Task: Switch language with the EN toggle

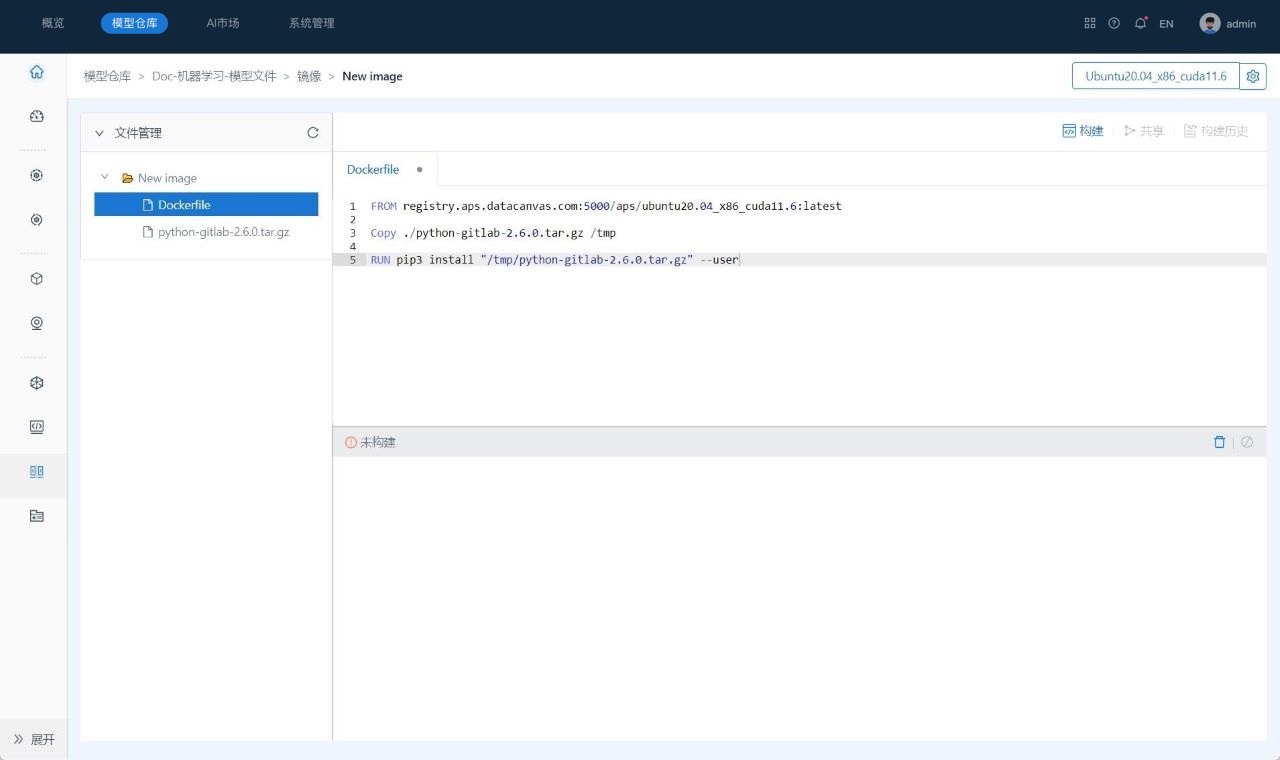Action: point(1166,23)
